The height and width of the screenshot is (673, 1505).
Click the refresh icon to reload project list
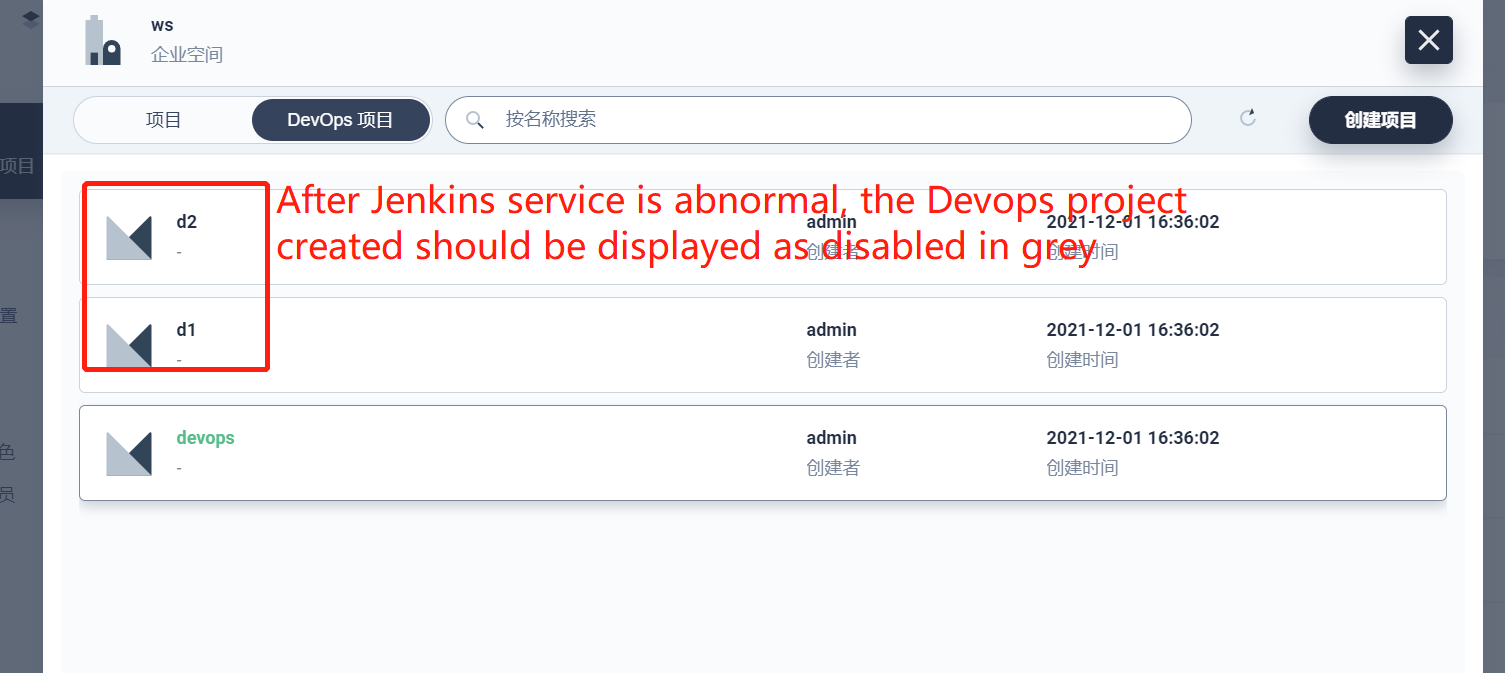coord(1247,117)
